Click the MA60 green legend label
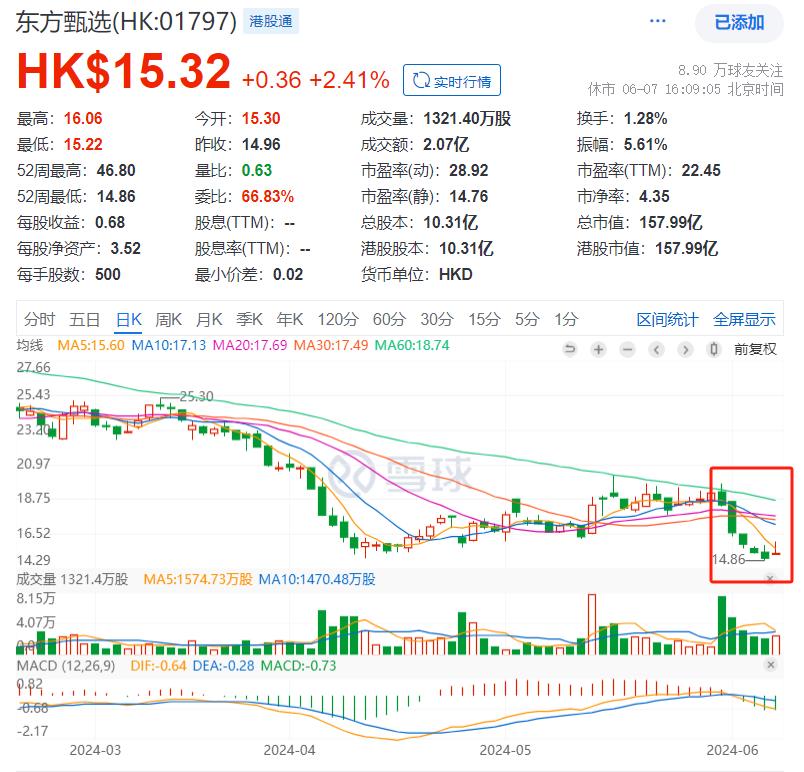 tap(412, 346)
